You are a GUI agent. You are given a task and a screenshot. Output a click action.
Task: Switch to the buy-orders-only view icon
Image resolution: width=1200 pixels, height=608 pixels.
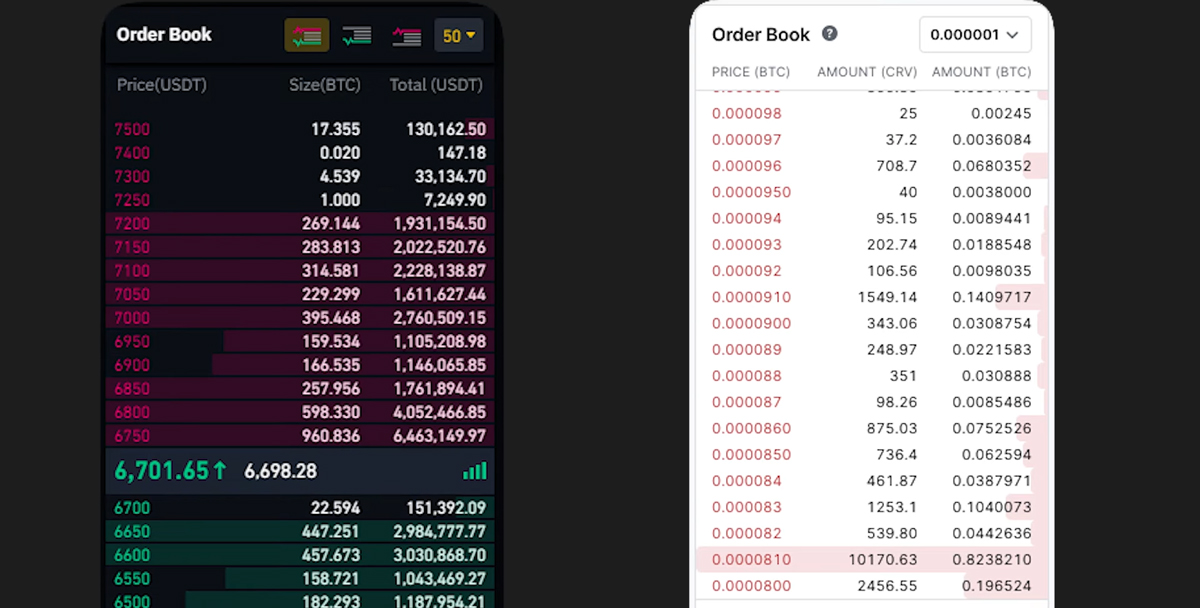[x=356, y=36]
